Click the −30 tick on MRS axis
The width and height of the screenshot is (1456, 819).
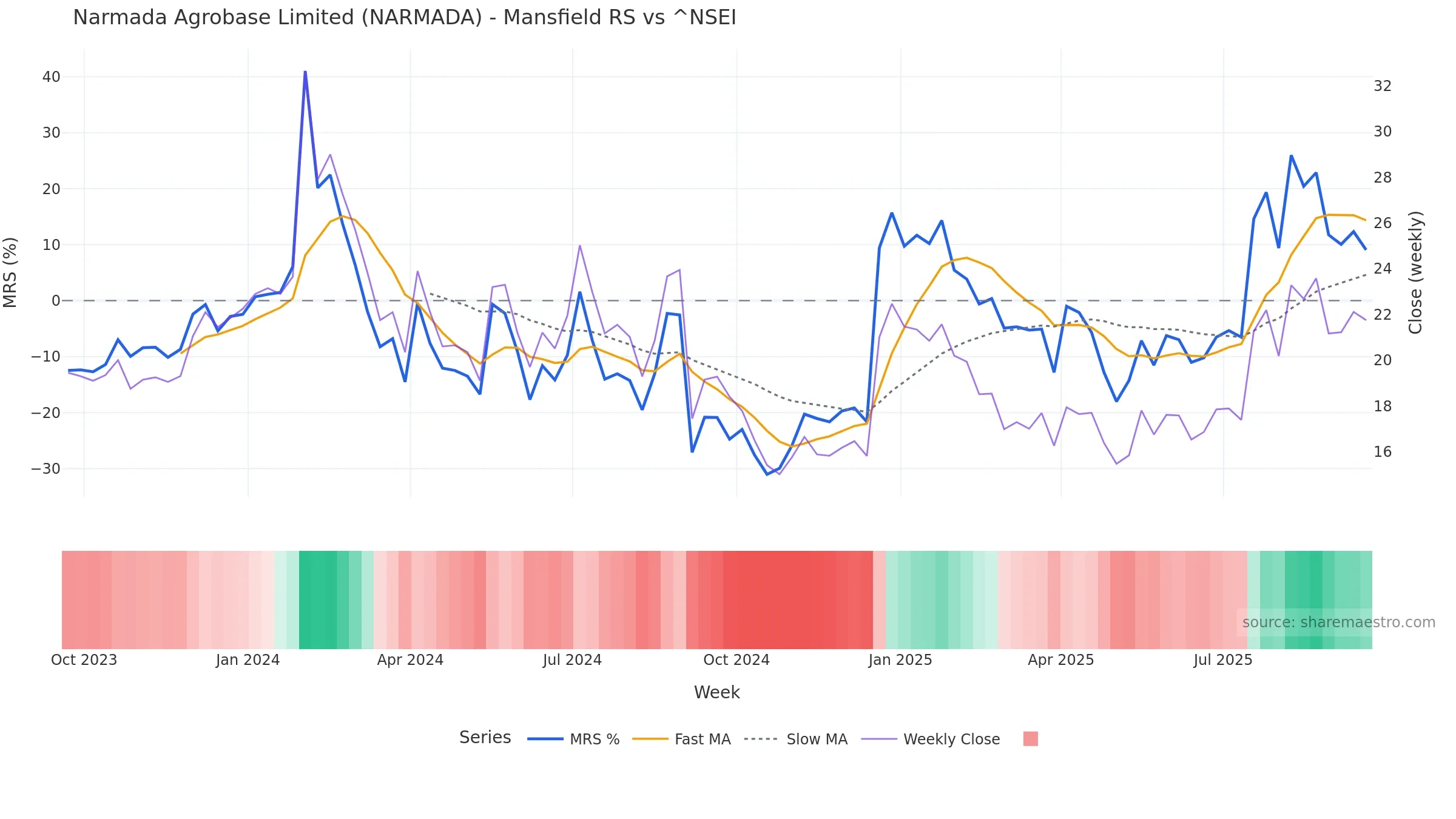pos(46,469)
